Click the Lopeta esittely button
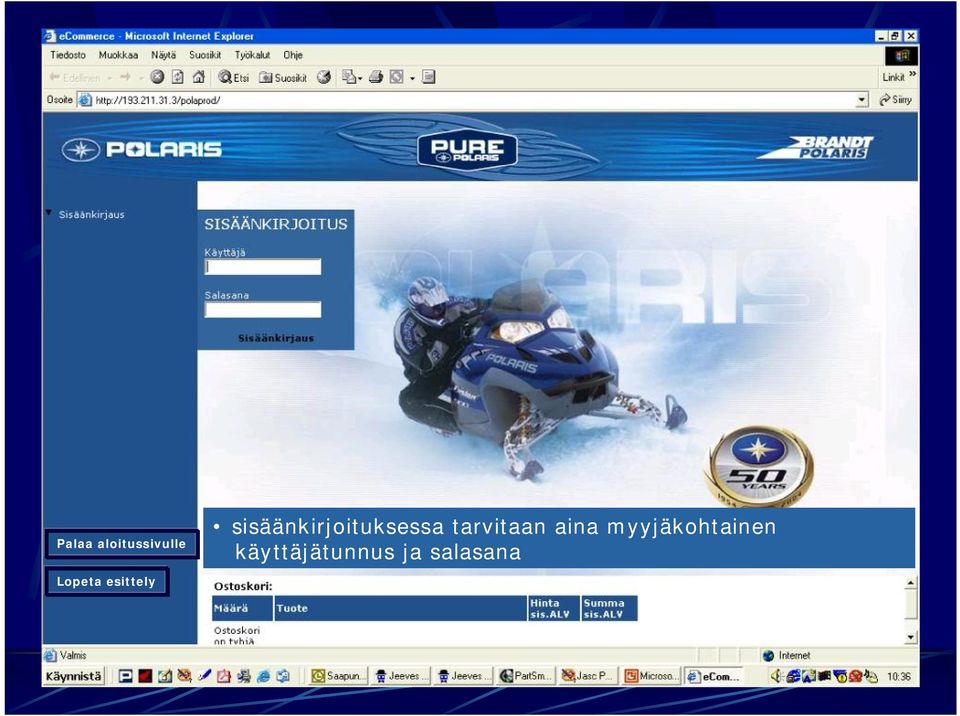 (x=107, y=582)
